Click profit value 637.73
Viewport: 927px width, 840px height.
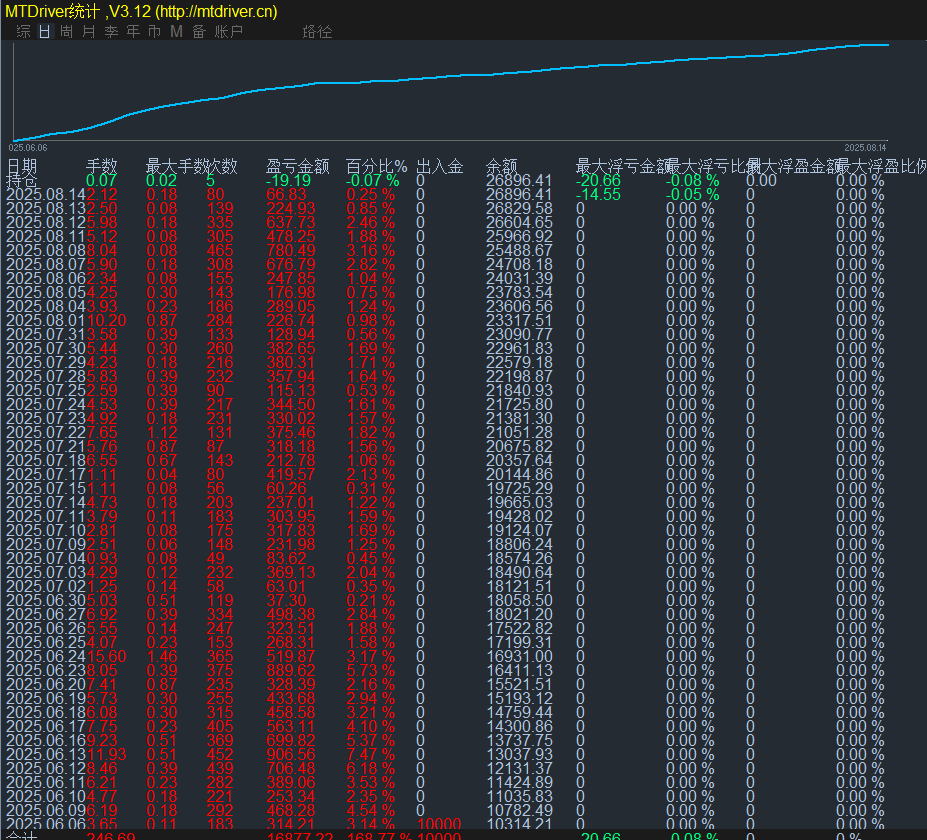tap(291, 222)
